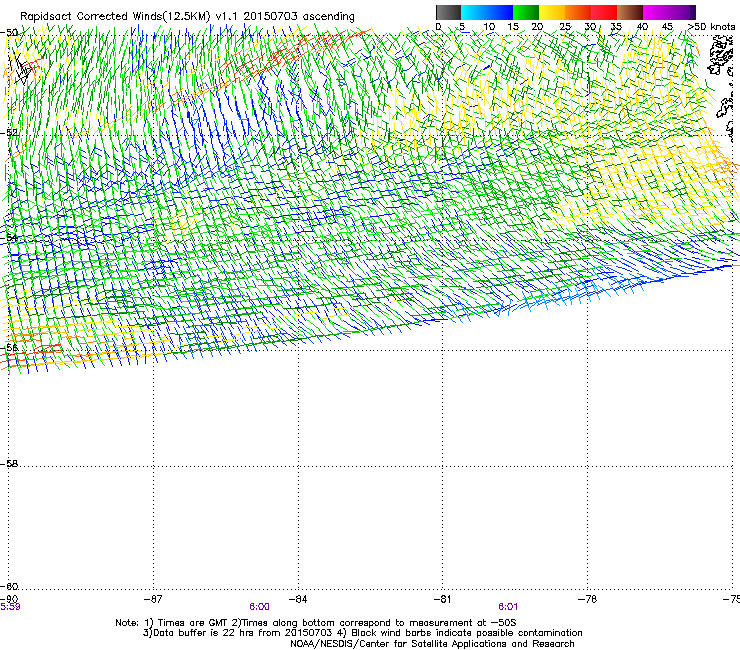Click the -78 longitude axis label
This screenshot has height=650, width=740.
(x=587, y=599)
